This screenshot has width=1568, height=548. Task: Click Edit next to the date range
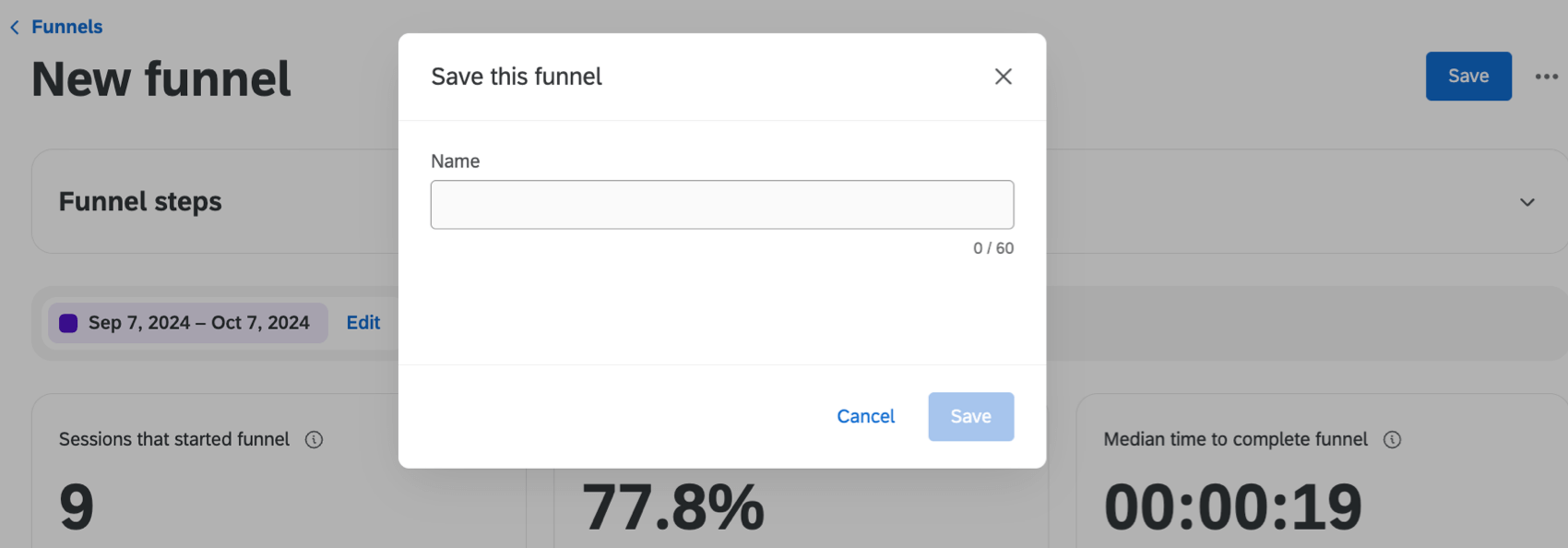[x=362, y=323]
